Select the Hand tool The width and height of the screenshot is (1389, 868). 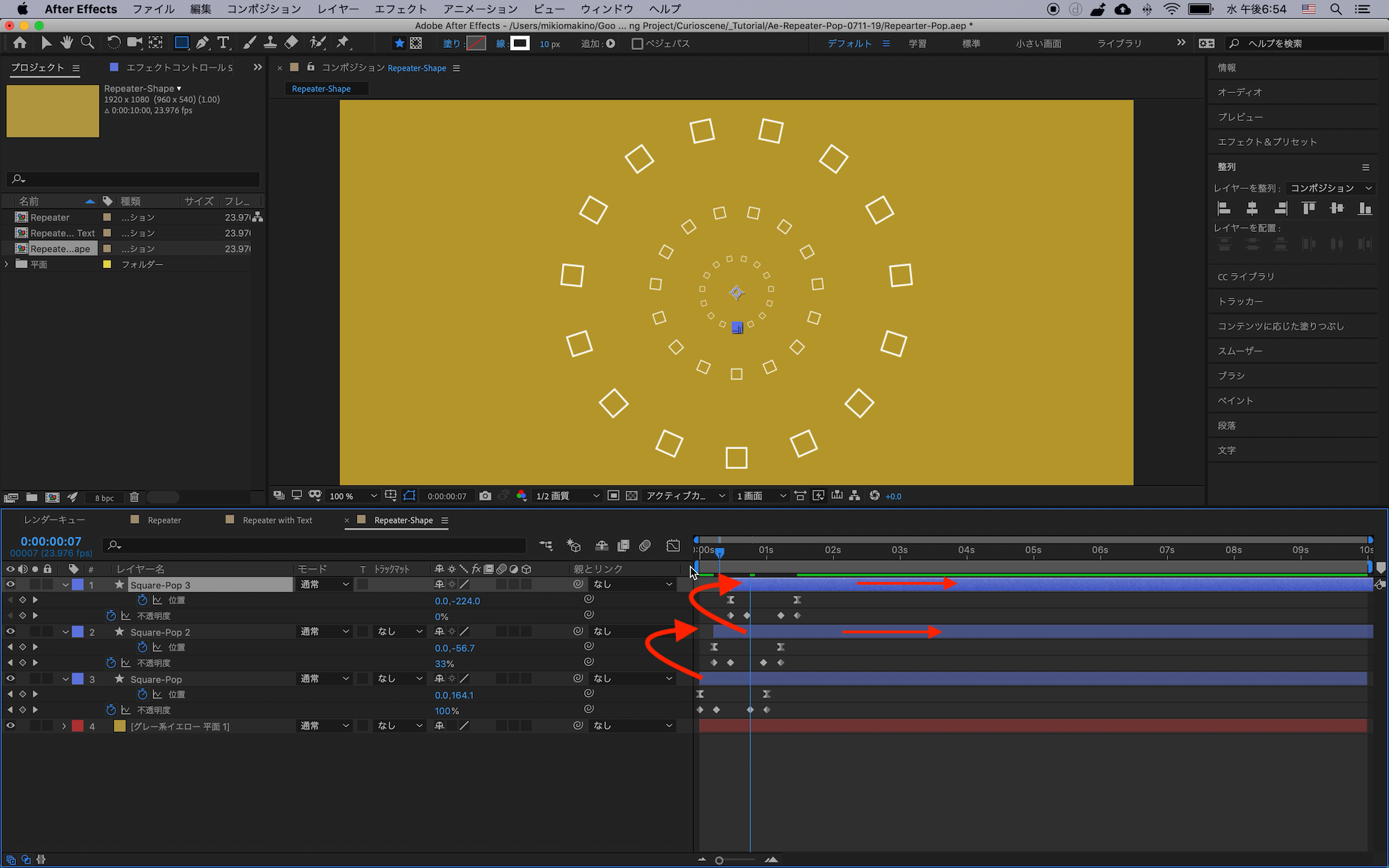point(67,43)
